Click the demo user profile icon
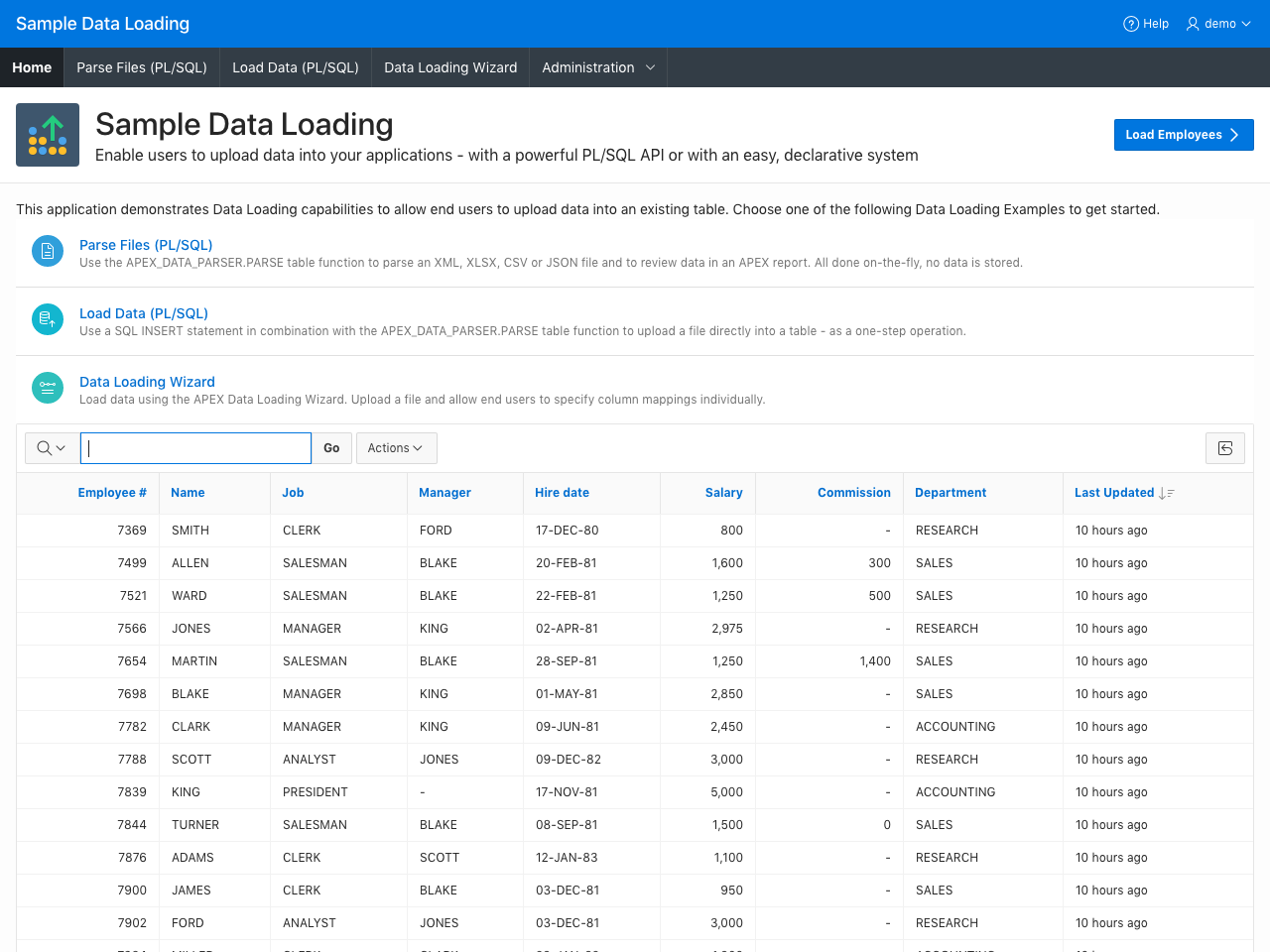 tap(1193, 24)
